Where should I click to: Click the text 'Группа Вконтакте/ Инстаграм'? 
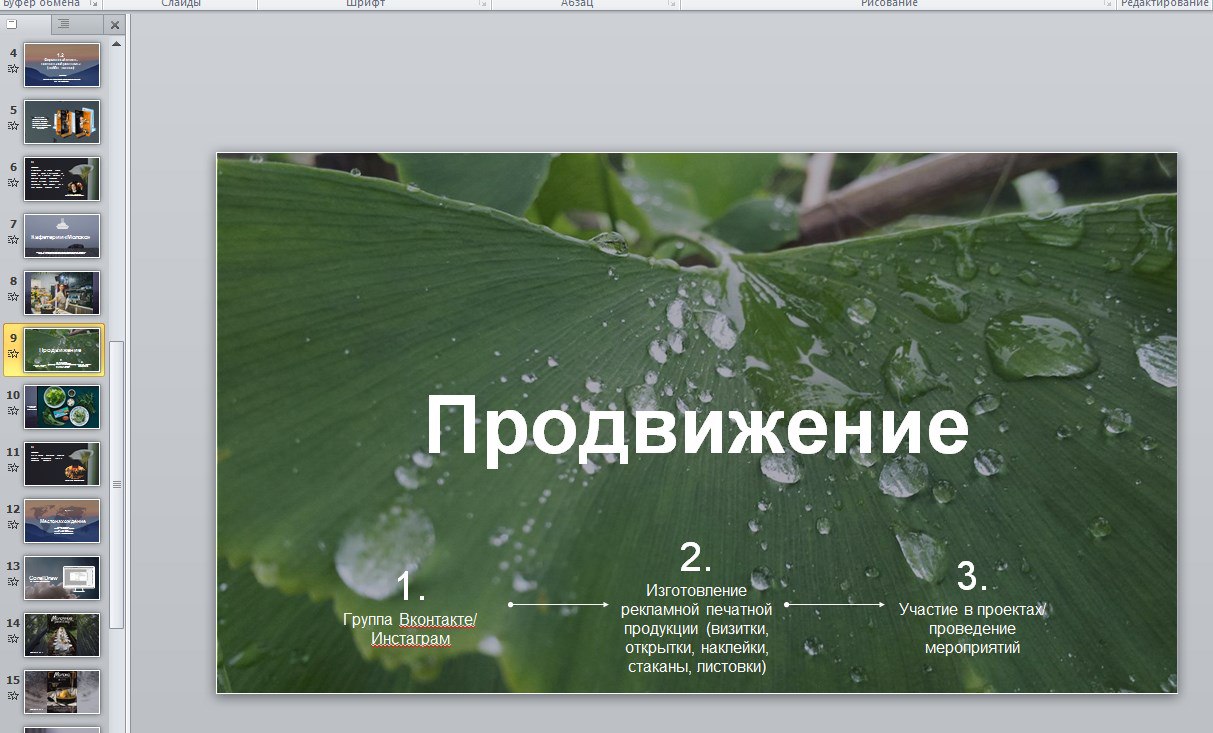pyautogui.click(x=410, y=629)
